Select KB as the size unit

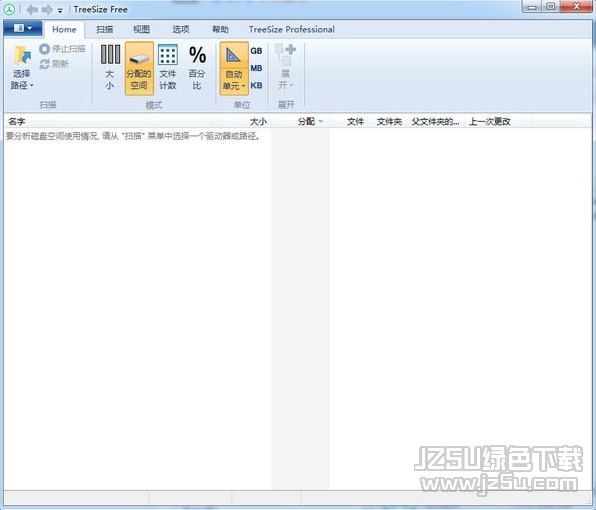pos(256,86)
